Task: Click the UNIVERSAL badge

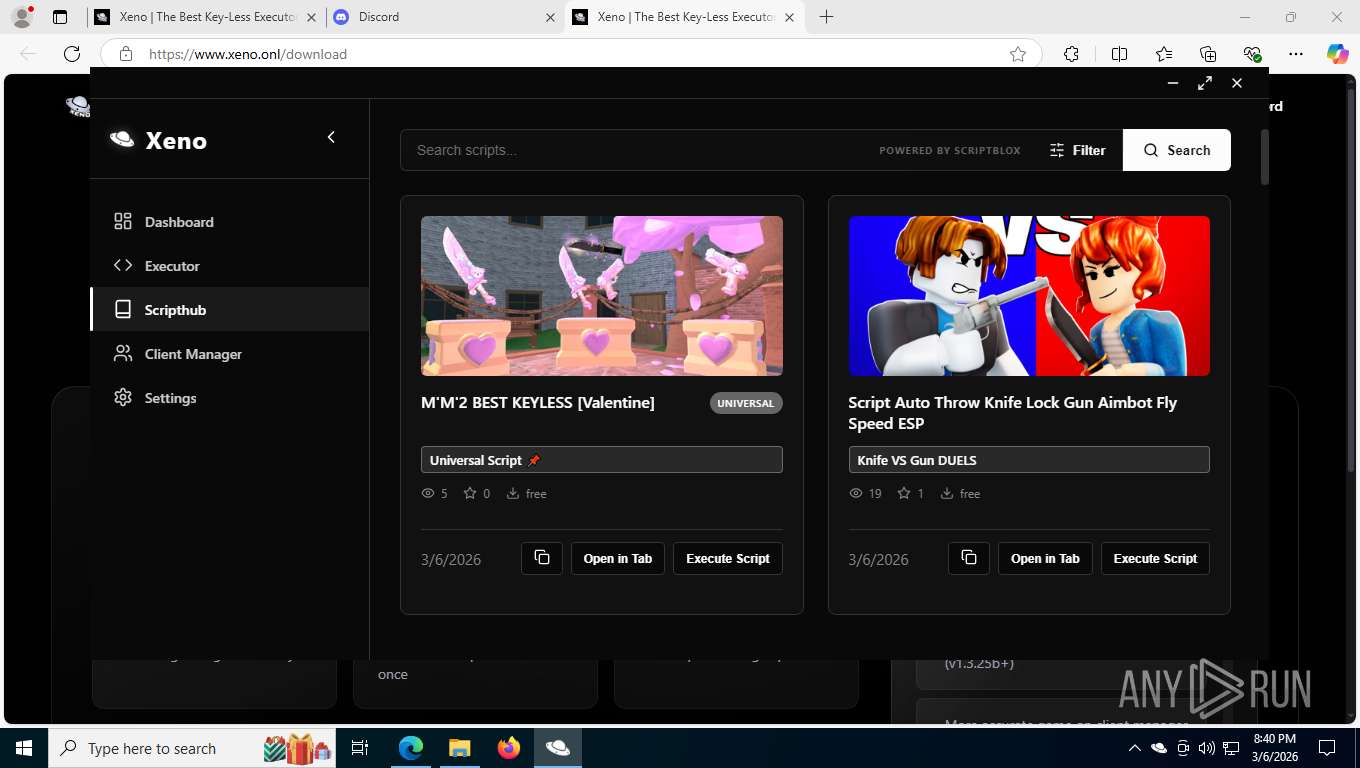Action: click(x=746, y=403)
